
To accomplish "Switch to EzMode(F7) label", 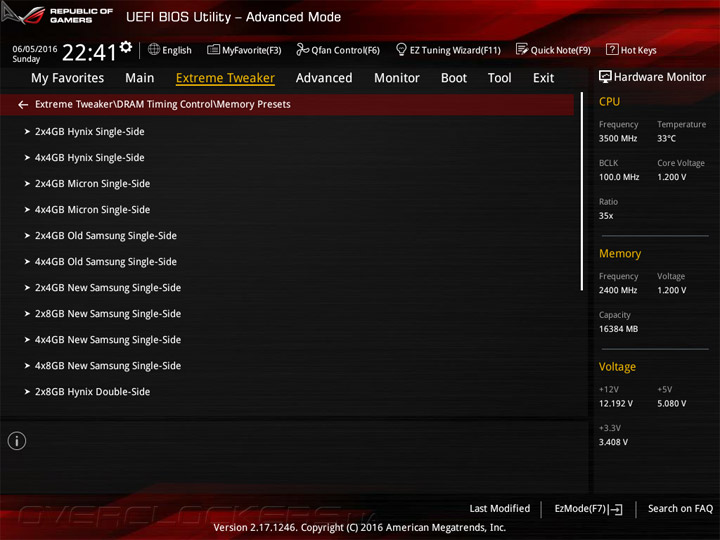I will coord(580,508).
